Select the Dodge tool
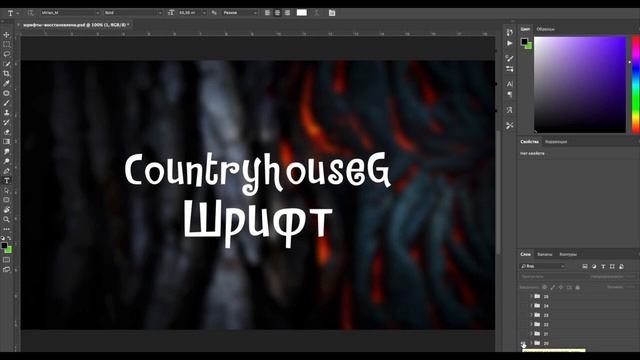The height and width of the screenshot is (360, 640). [x=7, y=161]
